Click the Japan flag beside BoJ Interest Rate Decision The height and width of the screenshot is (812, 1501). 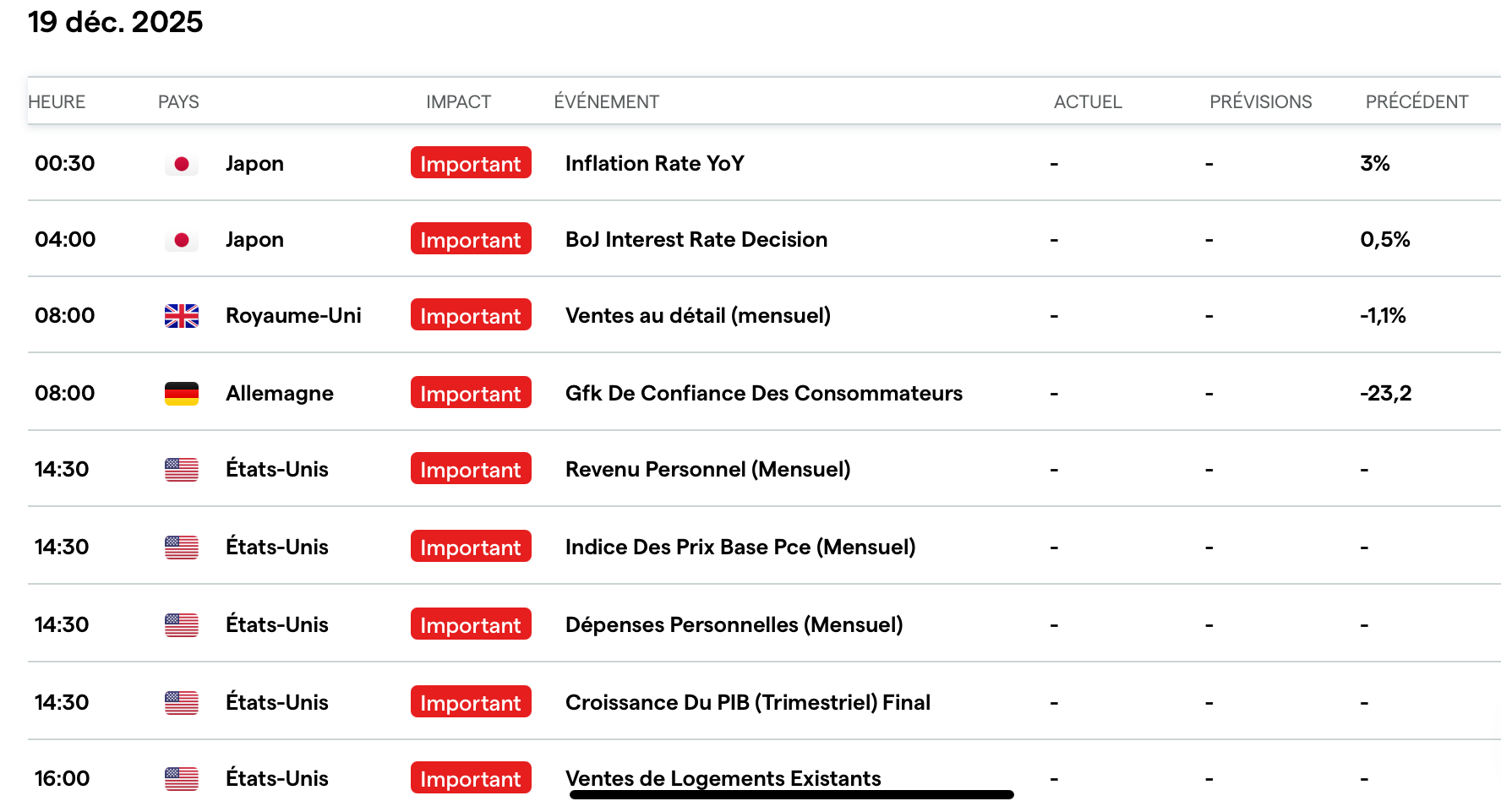(x=182, y=240)
